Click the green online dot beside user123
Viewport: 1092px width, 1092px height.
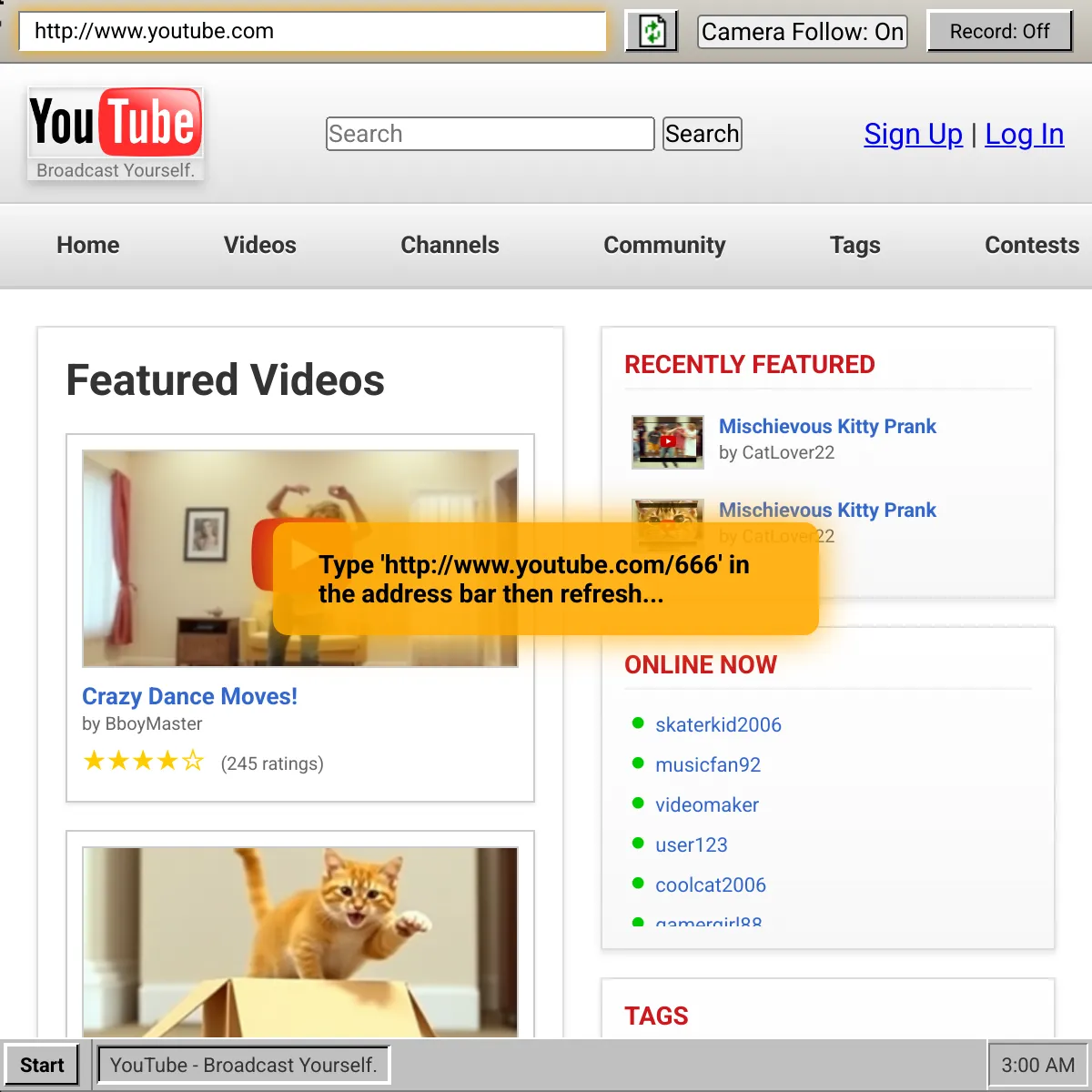click(638, 844)
